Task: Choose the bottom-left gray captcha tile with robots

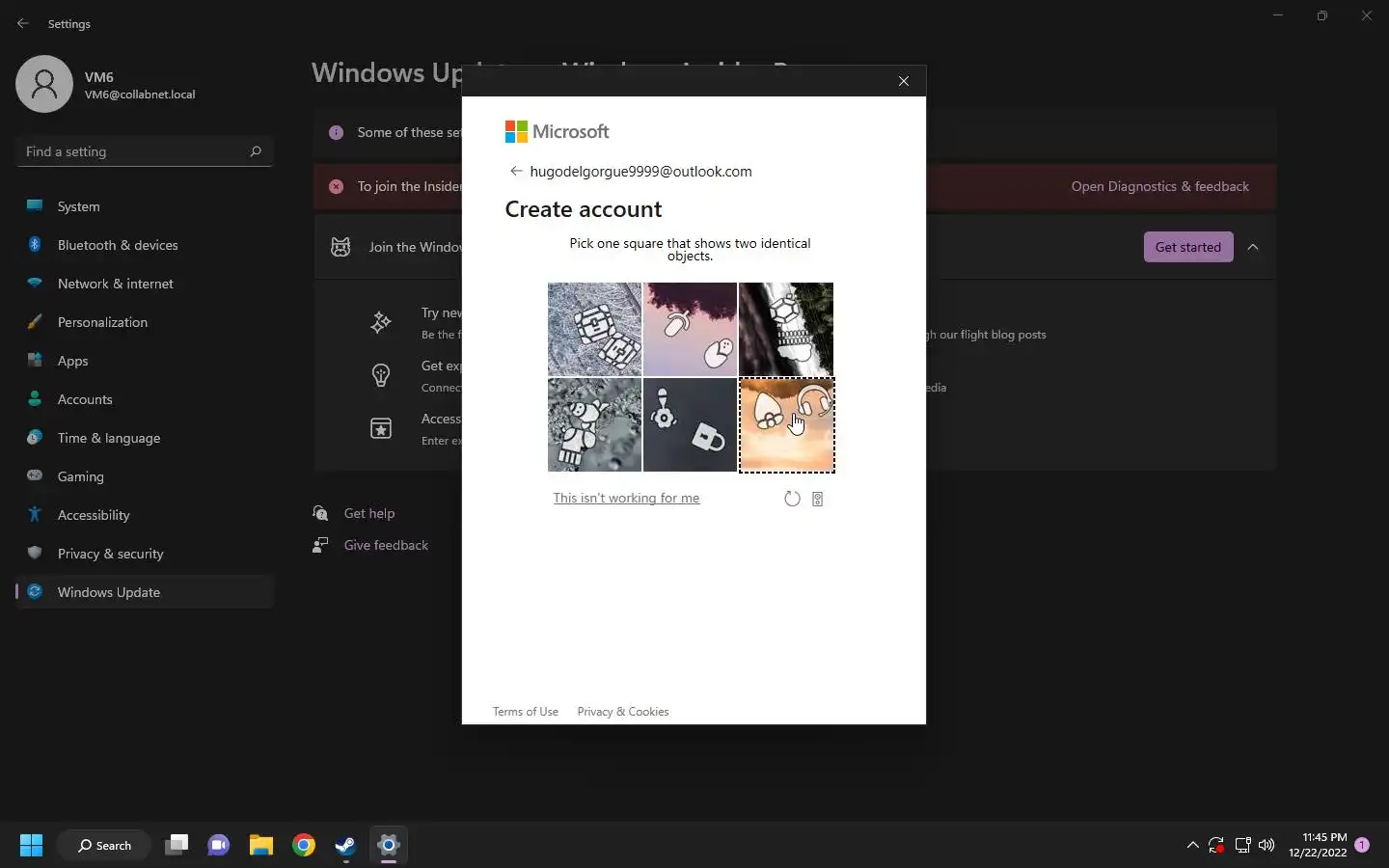Action: pyautogui.click(x=594, y=424)
